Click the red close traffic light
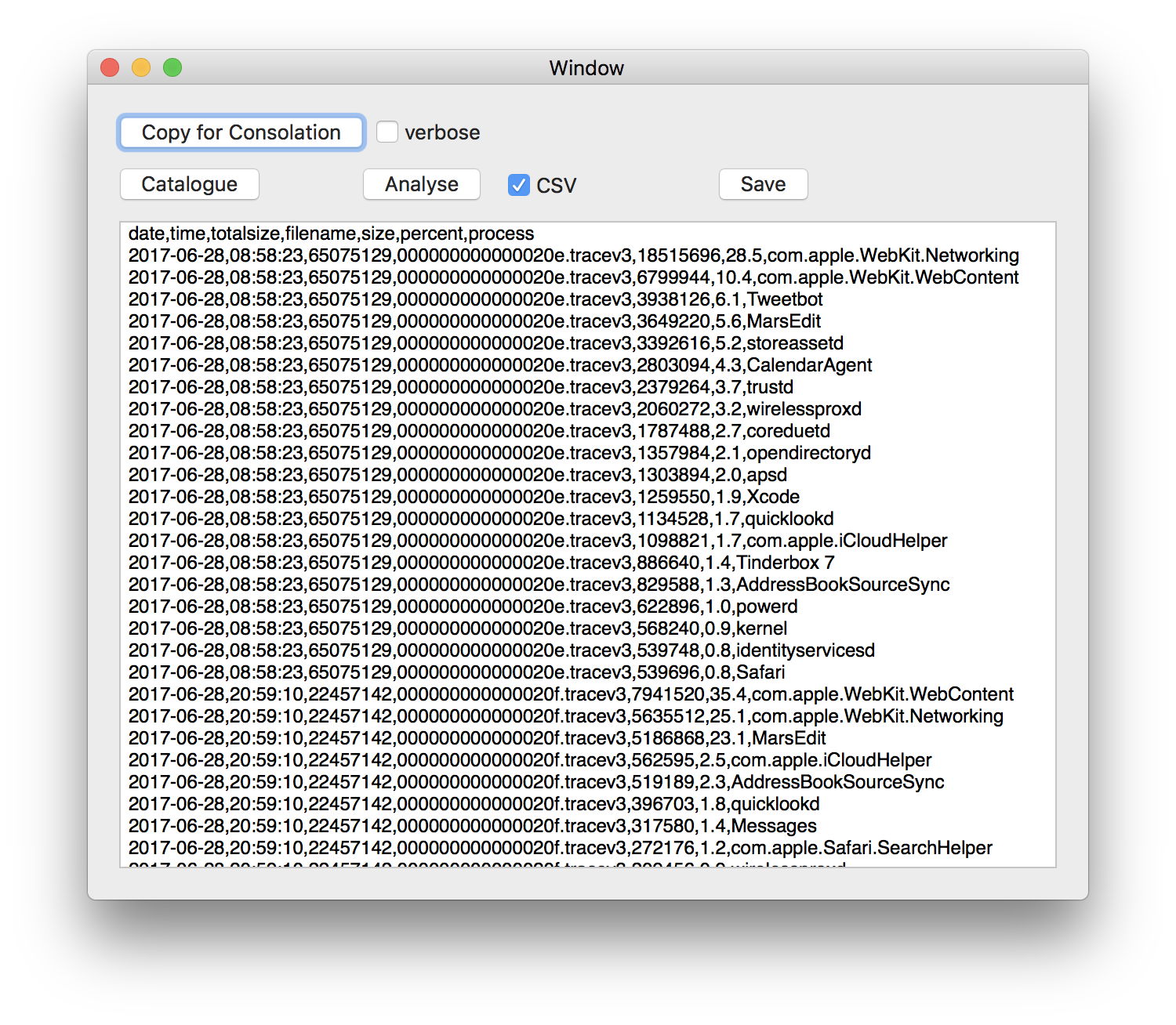The height and width of the screenshot is (1025, 1176). [x=109, y=67]
